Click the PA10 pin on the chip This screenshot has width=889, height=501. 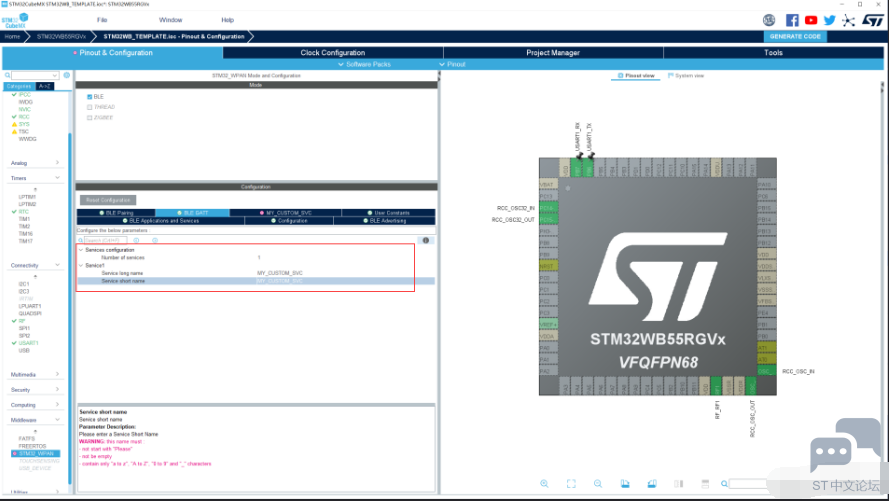767,185
